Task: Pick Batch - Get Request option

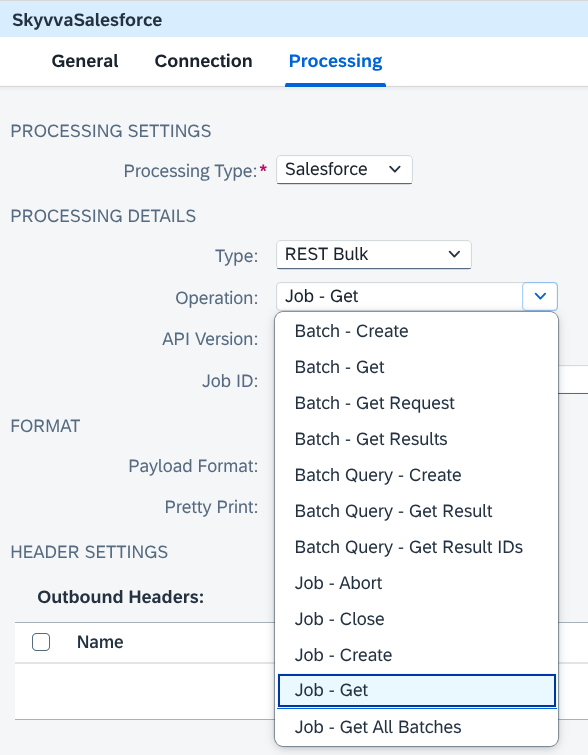Action: [417, 403]
